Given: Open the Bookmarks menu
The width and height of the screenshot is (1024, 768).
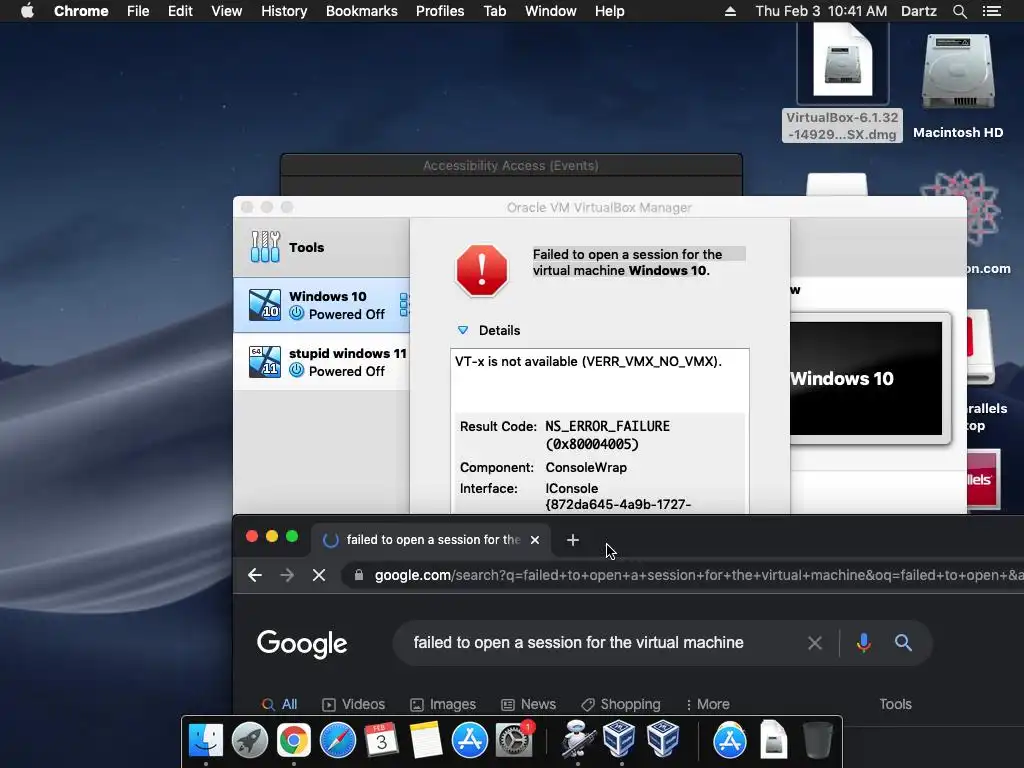Looking at the screenshot, I should coord(362,11).
